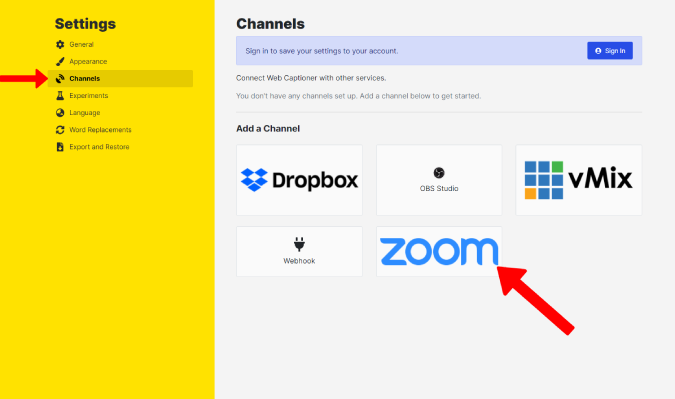Open the Appearance settings page
675x399 pixels.
pos(120,62)
